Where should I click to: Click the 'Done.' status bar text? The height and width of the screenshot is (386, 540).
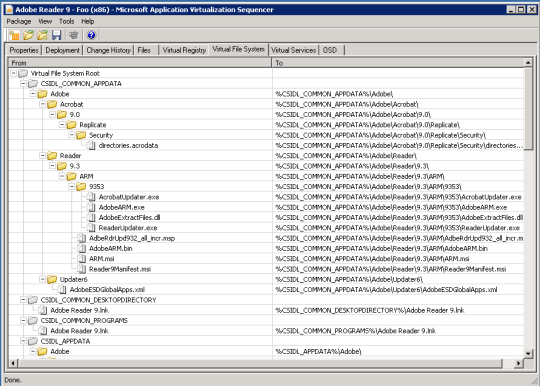(13, 380)
